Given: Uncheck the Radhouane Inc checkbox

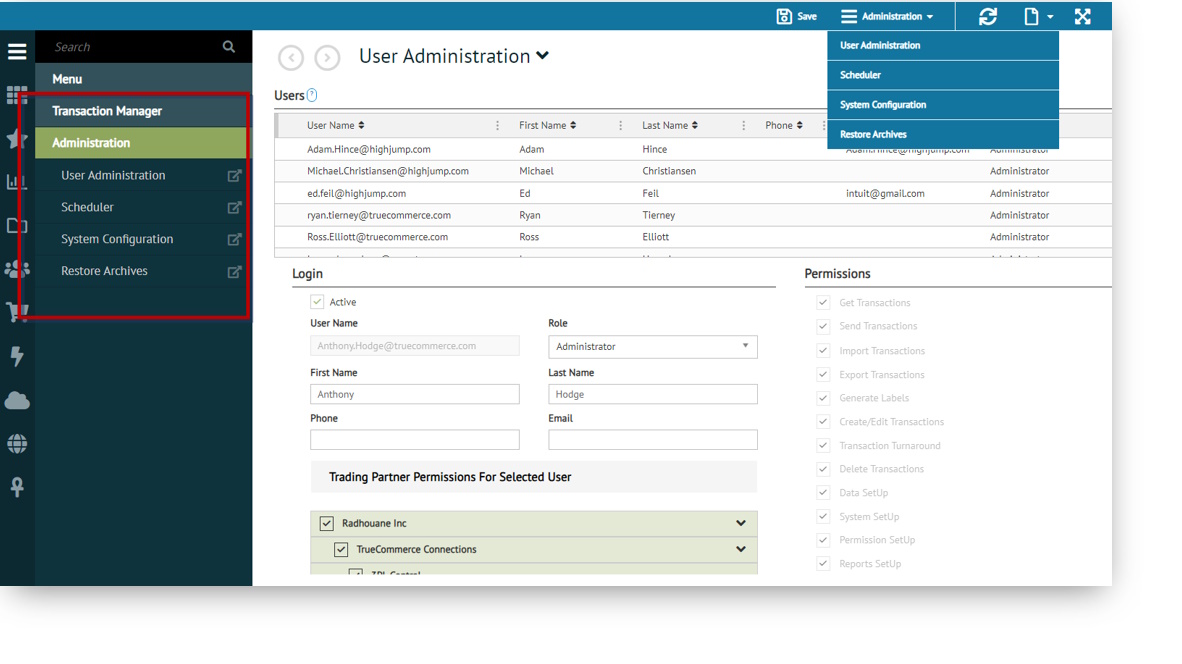Looking at the screenshot, I should click(x=326, y=523).
